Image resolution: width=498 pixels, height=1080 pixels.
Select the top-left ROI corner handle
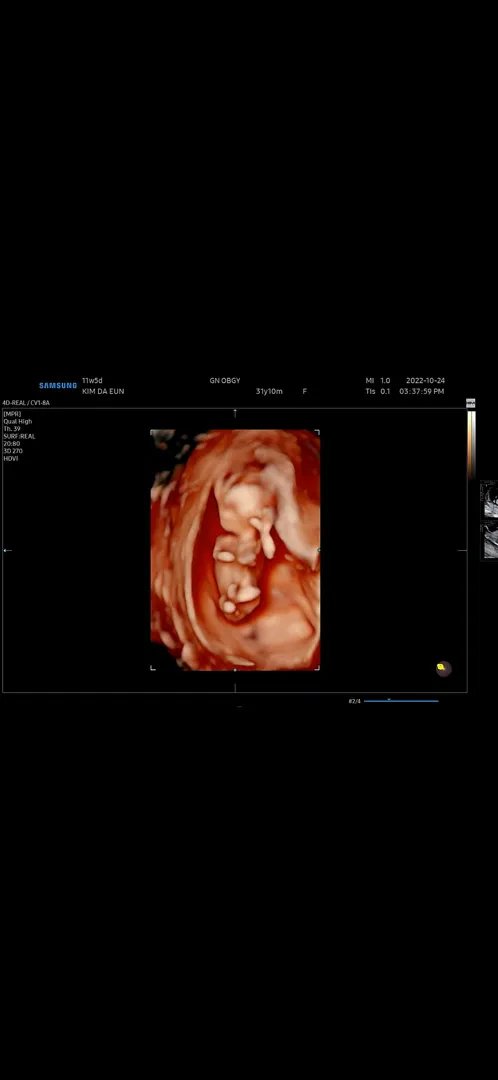(x=153, y=432)
